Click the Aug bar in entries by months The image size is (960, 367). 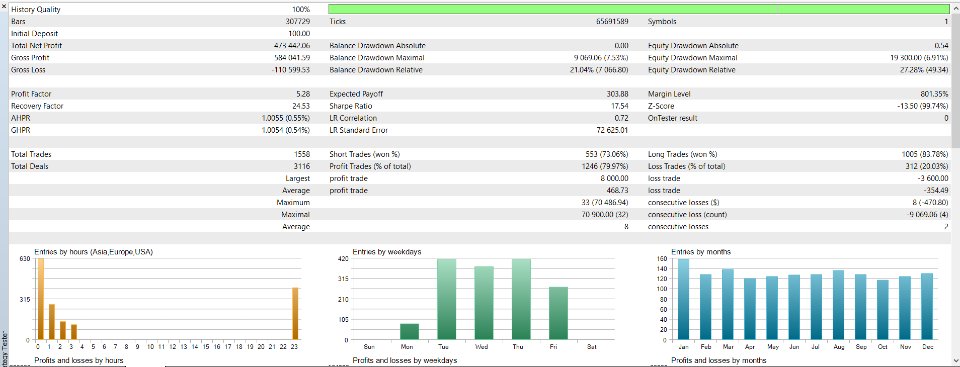(838, 305)
